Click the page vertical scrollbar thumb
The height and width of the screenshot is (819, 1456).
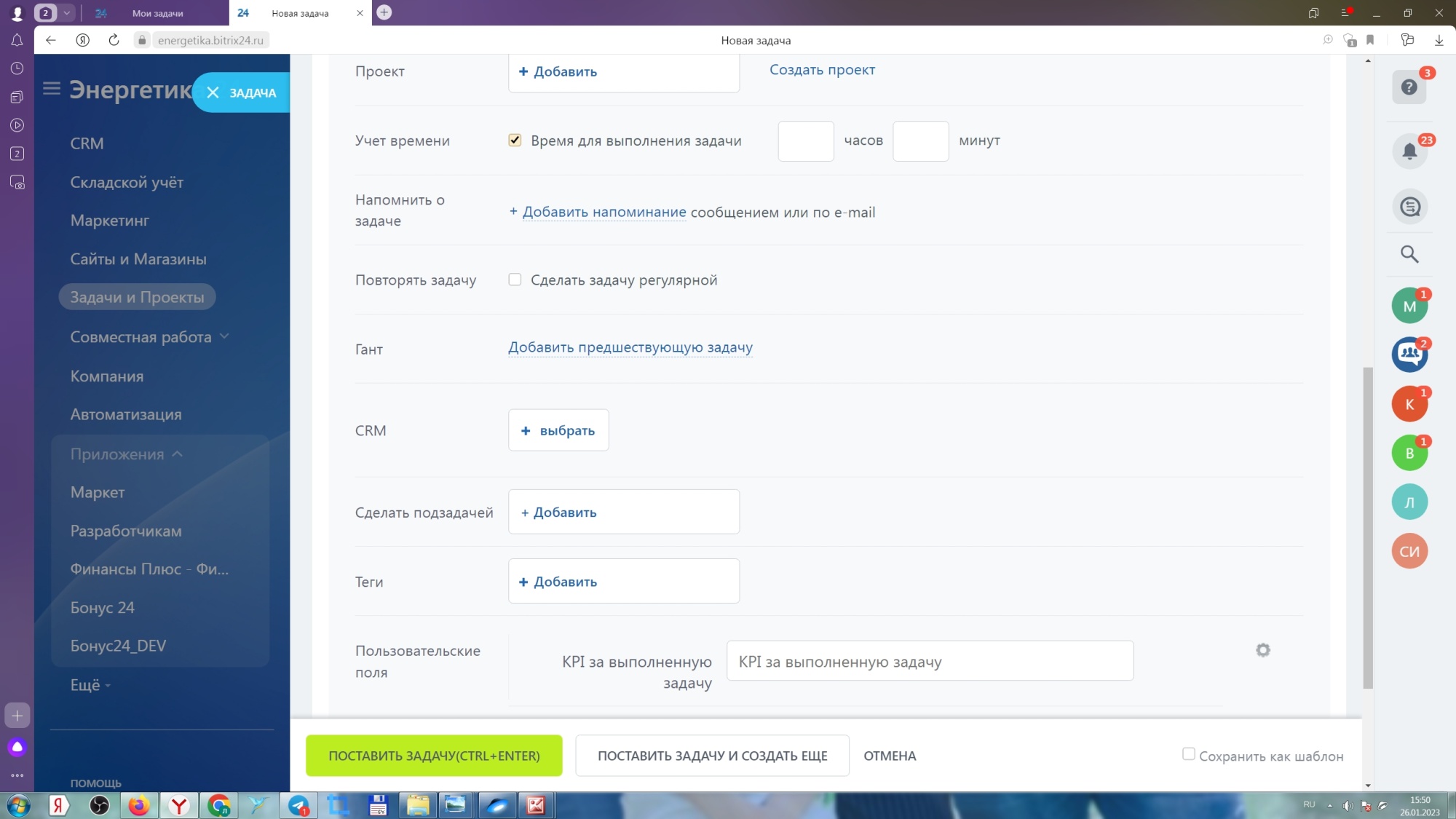pos(1368,528)
